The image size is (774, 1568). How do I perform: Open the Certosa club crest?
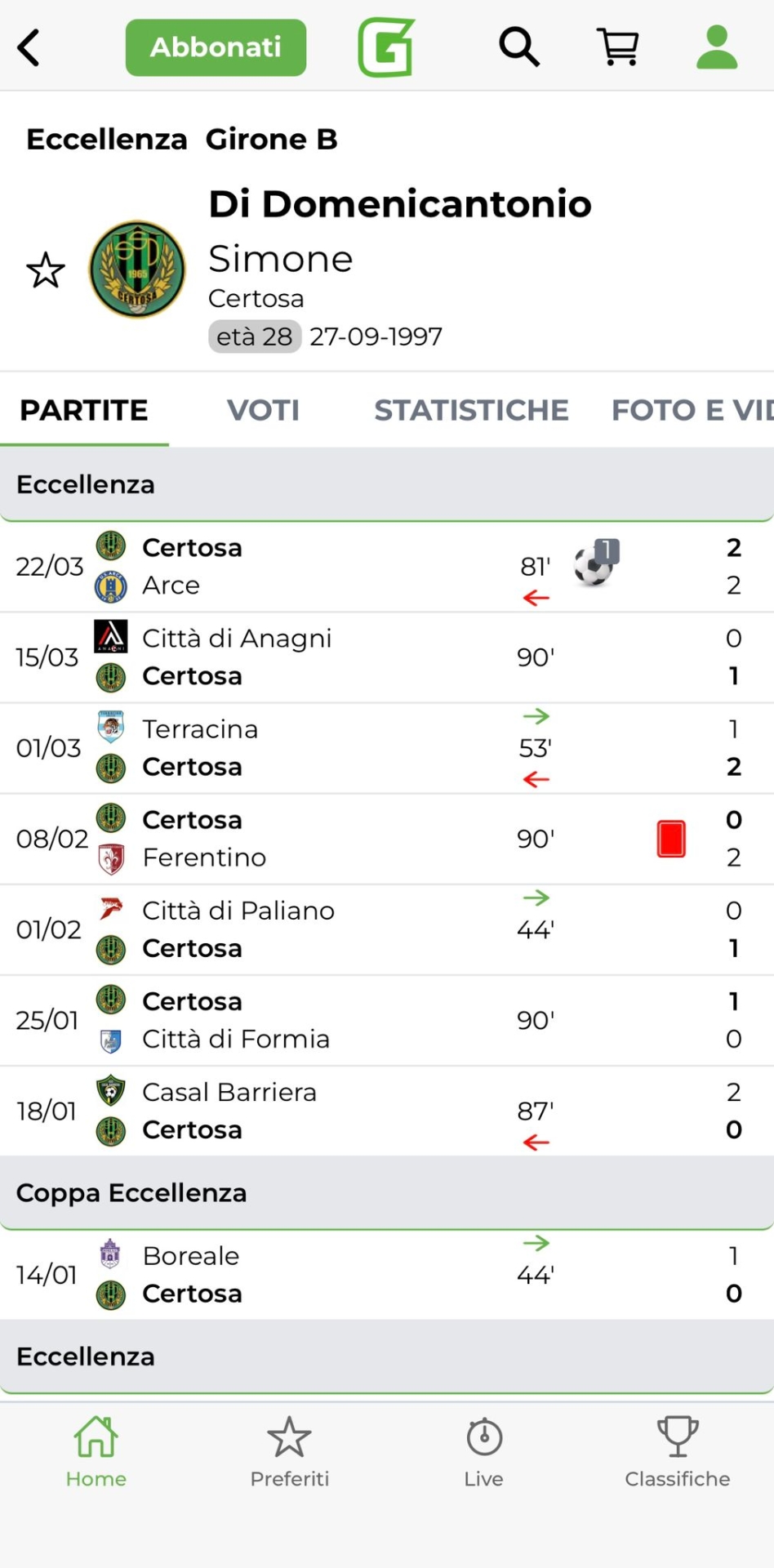pos(137,269)
